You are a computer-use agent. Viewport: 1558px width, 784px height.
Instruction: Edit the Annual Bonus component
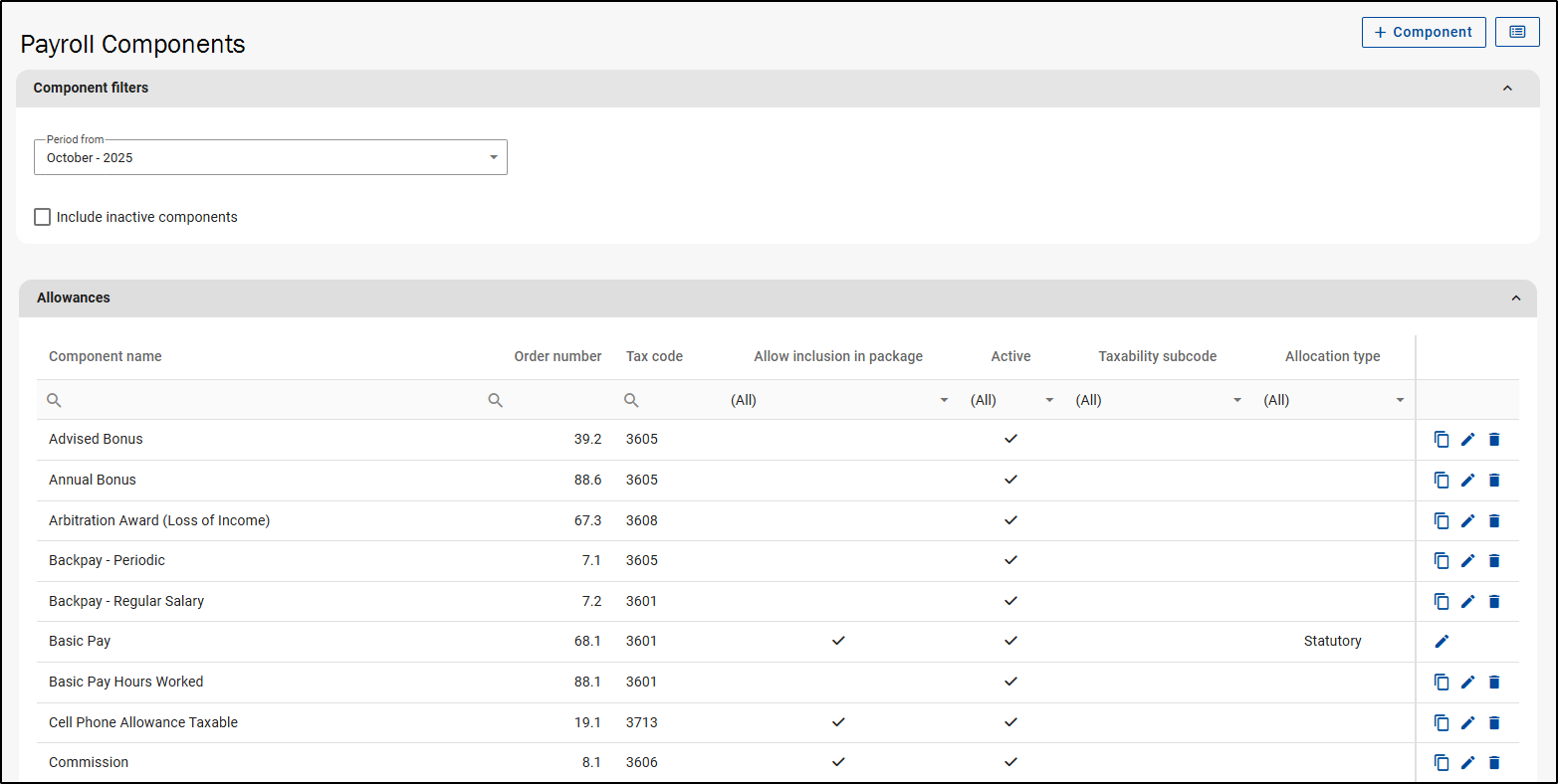pos(1467,481)
